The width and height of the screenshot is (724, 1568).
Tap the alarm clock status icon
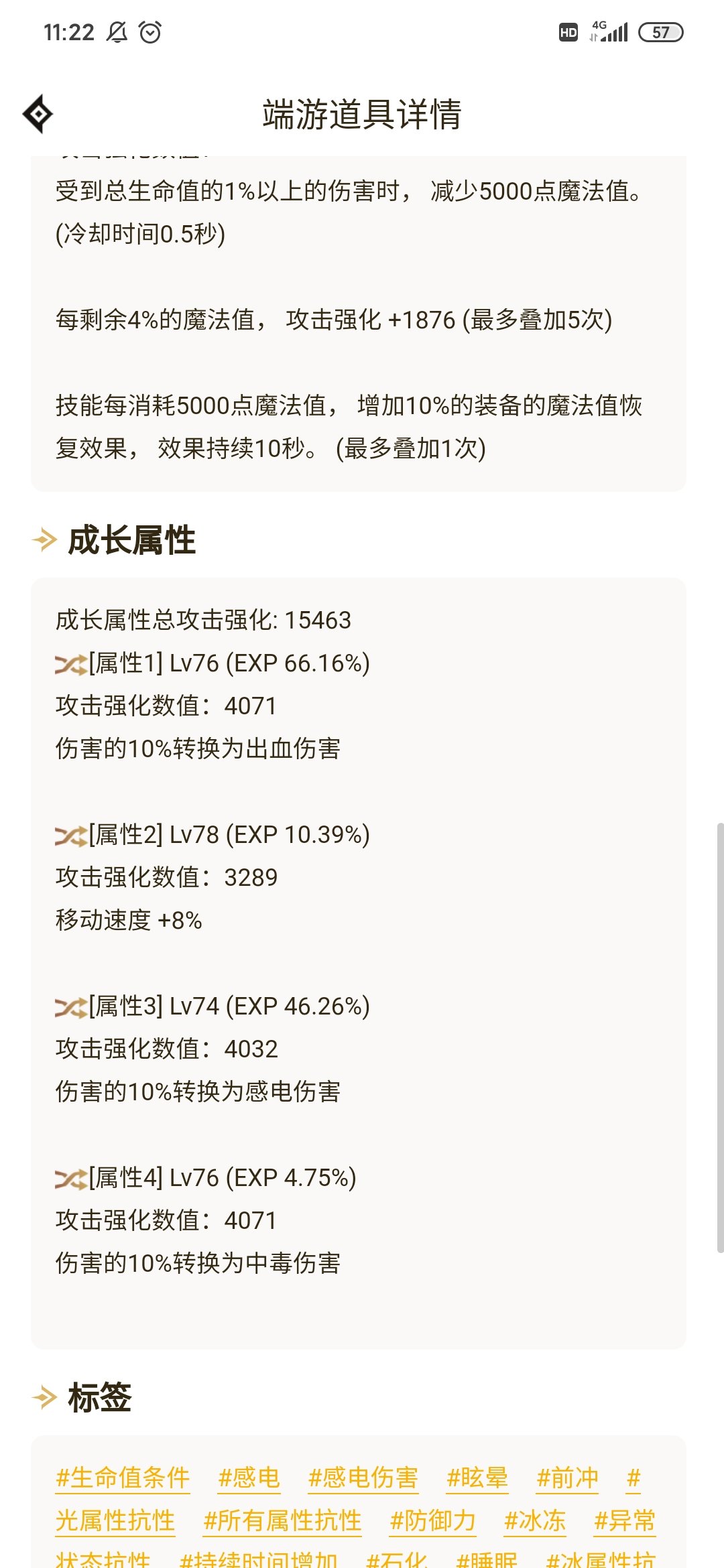pyautogui.click(x=150, y=32)
